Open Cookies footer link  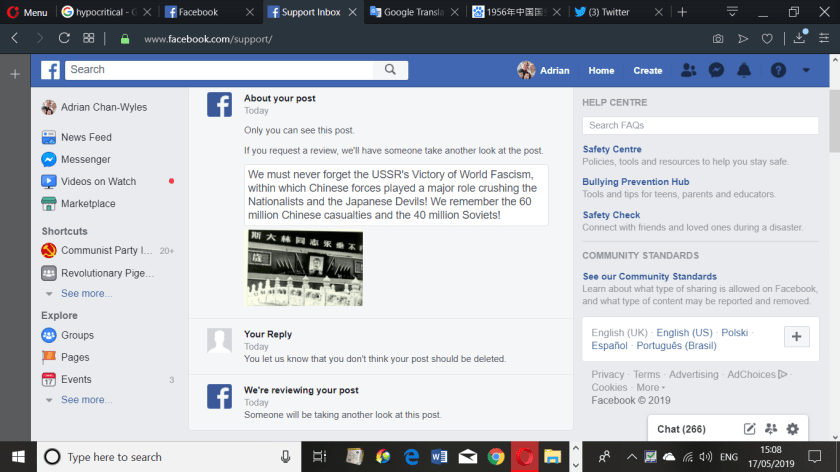pos(609,387)
